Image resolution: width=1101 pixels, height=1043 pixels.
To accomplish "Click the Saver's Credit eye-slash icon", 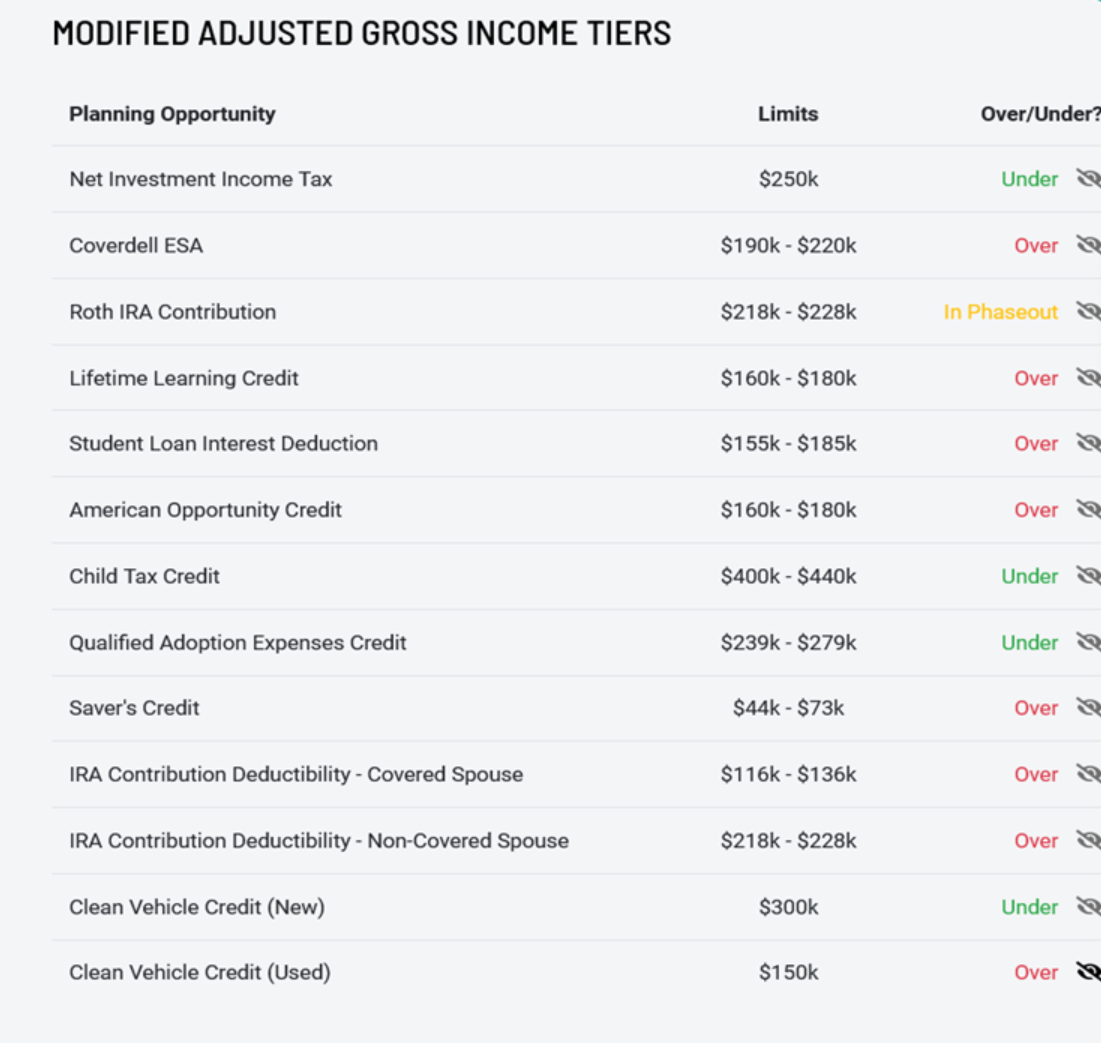I will click(x=1088, y=707).
